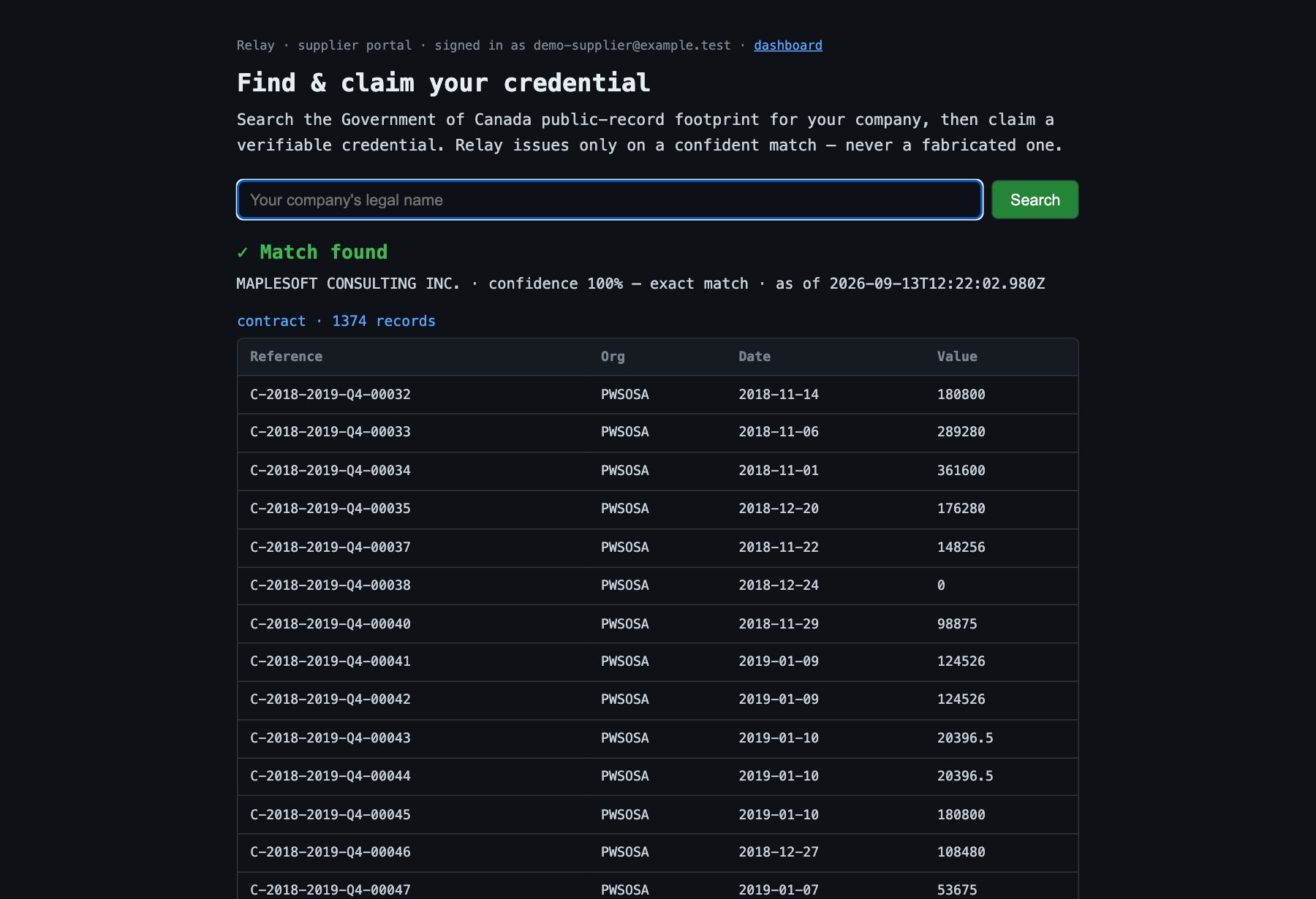This screenshot has width=1316, height=899.
Task: Select reference C-2018-2019-Q4-00044
Action: tap(330, 776)
